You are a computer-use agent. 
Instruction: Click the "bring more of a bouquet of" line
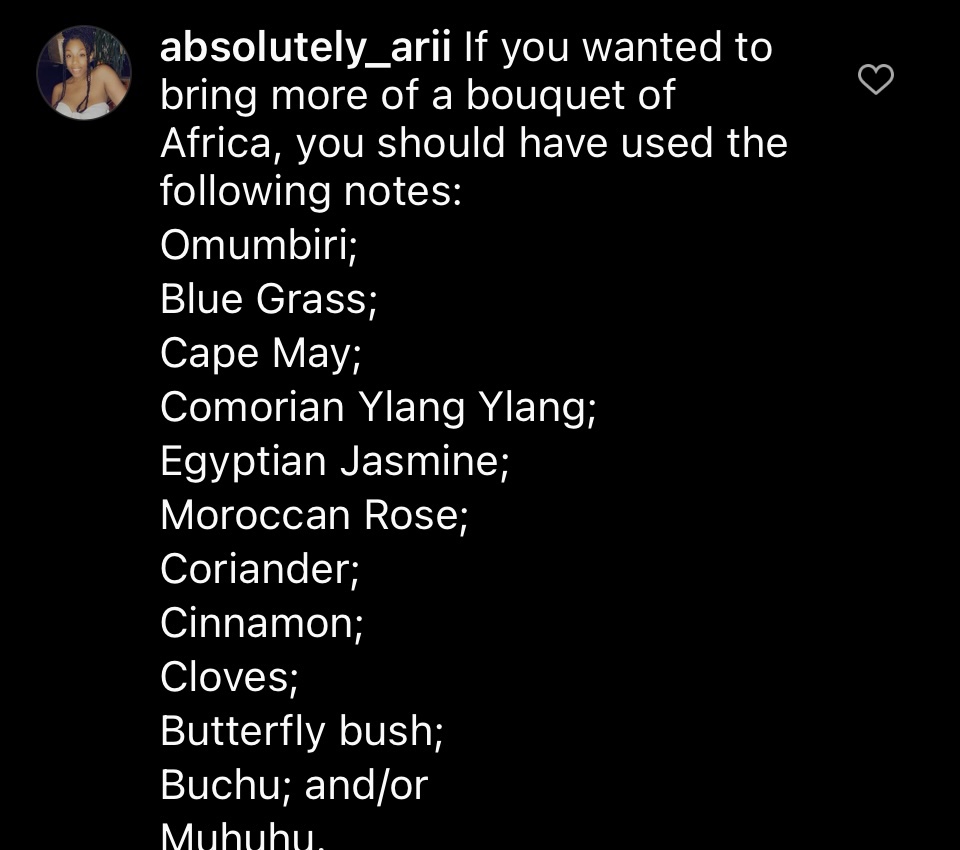[418, 95]
